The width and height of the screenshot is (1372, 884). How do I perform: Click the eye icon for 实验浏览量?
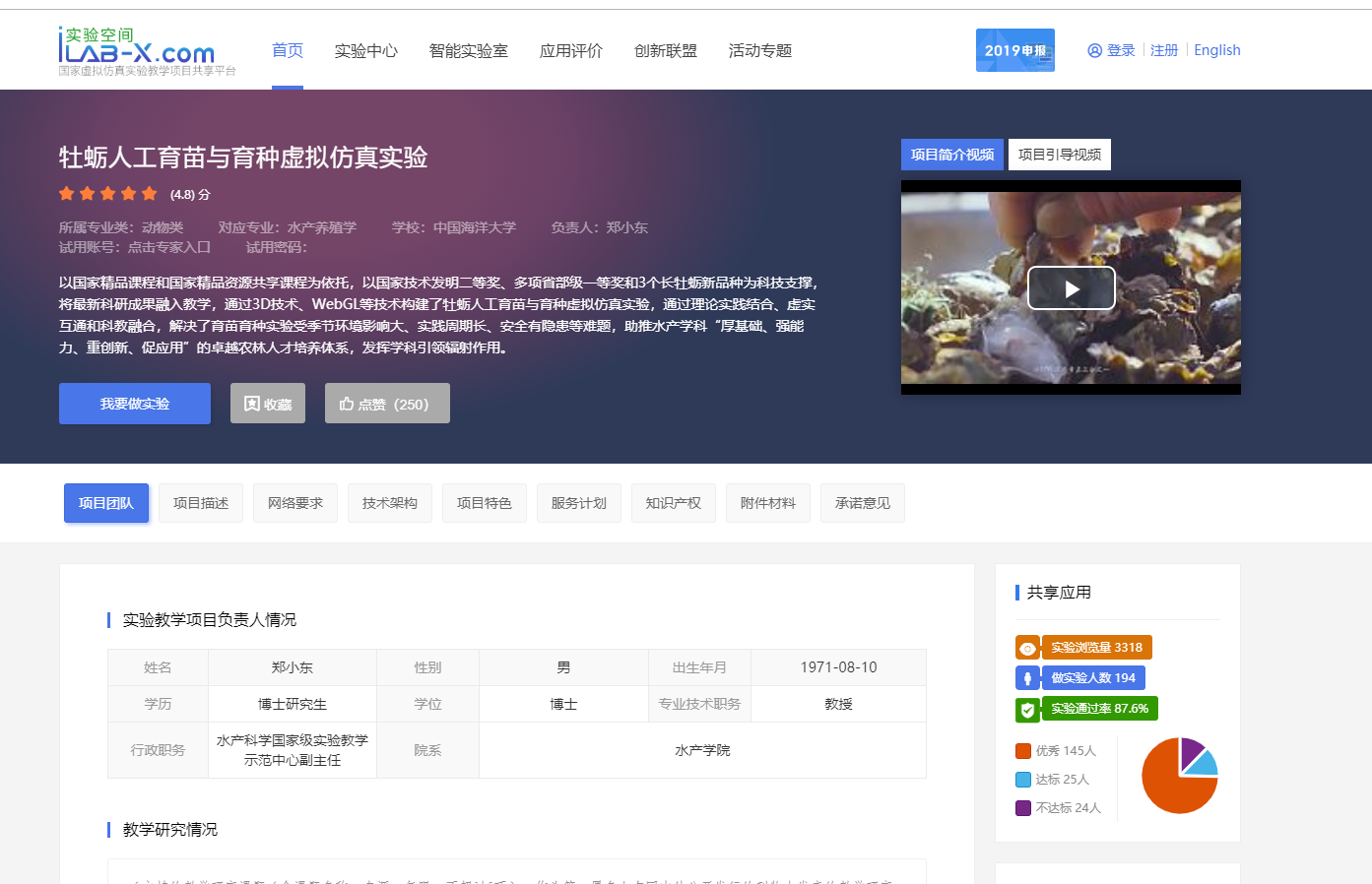coord(1027,648)
